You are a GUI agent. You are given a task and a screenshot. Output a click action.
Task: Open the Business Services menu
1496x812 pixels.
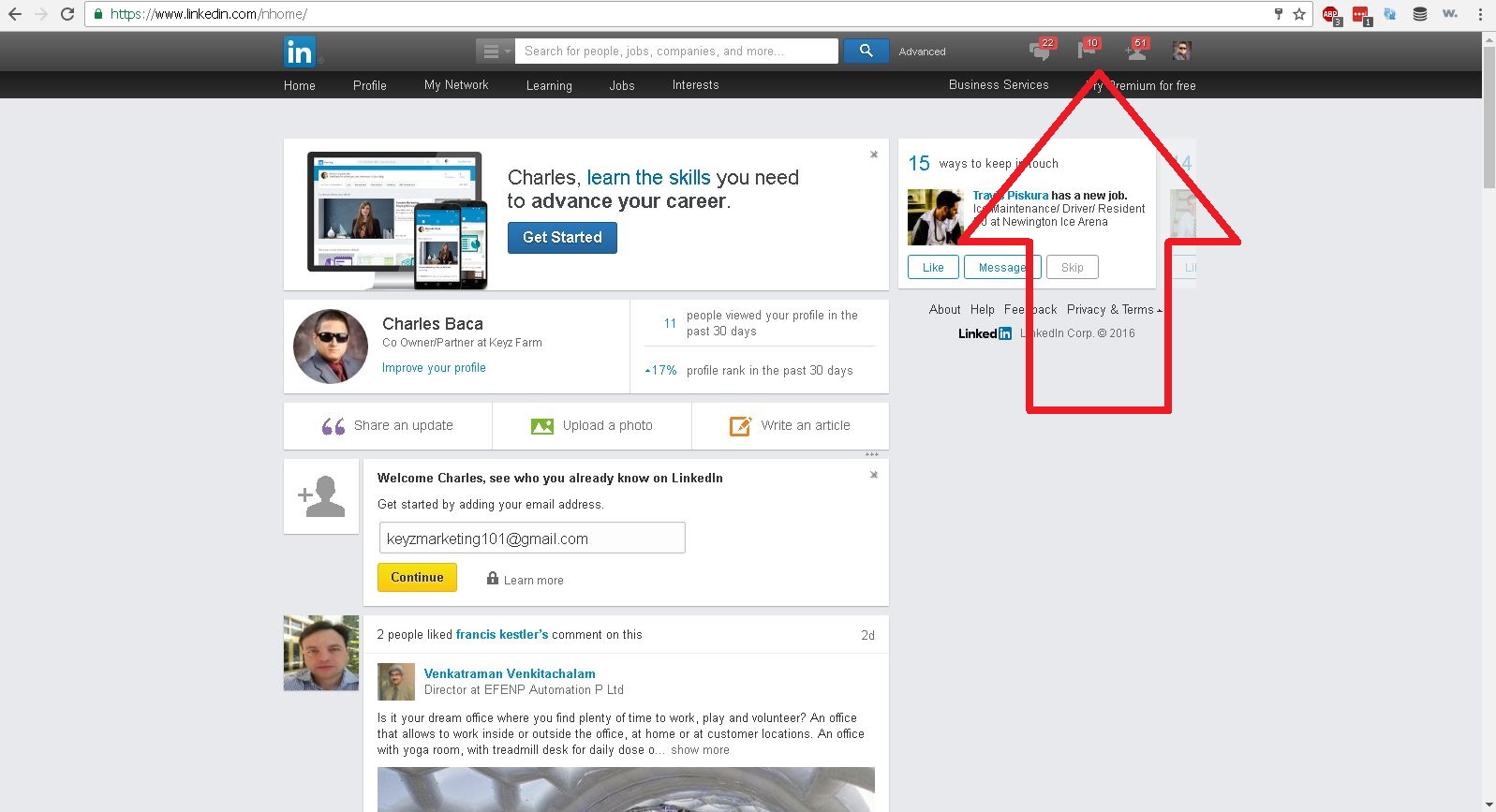pyautogui.click(x=999, y=85)
